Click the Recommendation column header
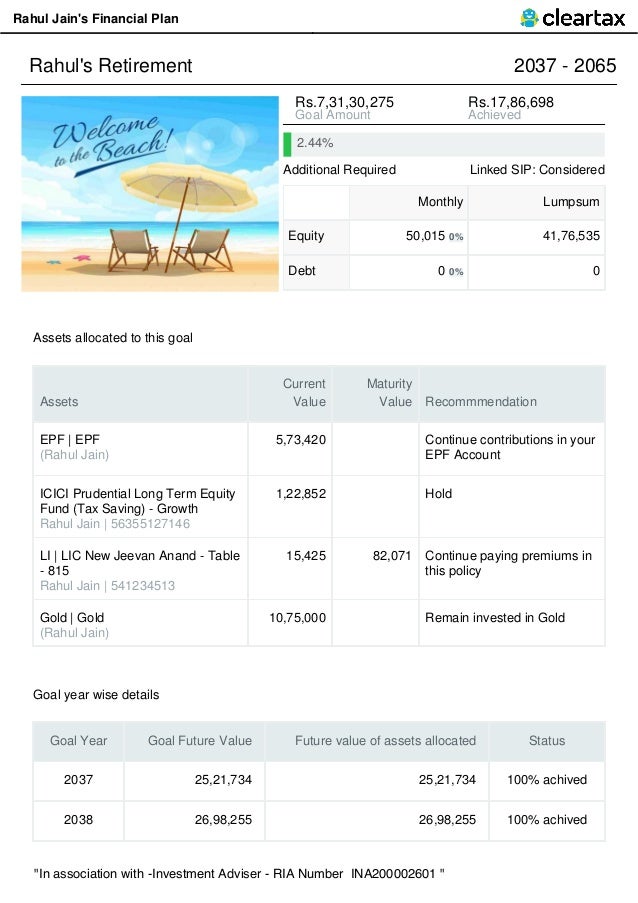The width and height of the screenshot is (638, 903). pos(480,402)
